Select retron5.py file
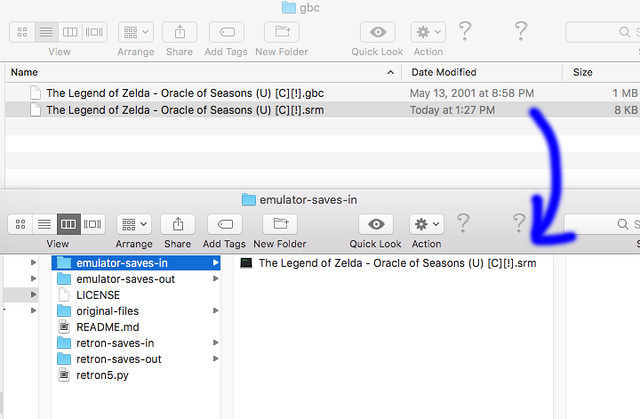Image resolution: width=640 pixels, height=419 pixels. (x=136, y=375)
